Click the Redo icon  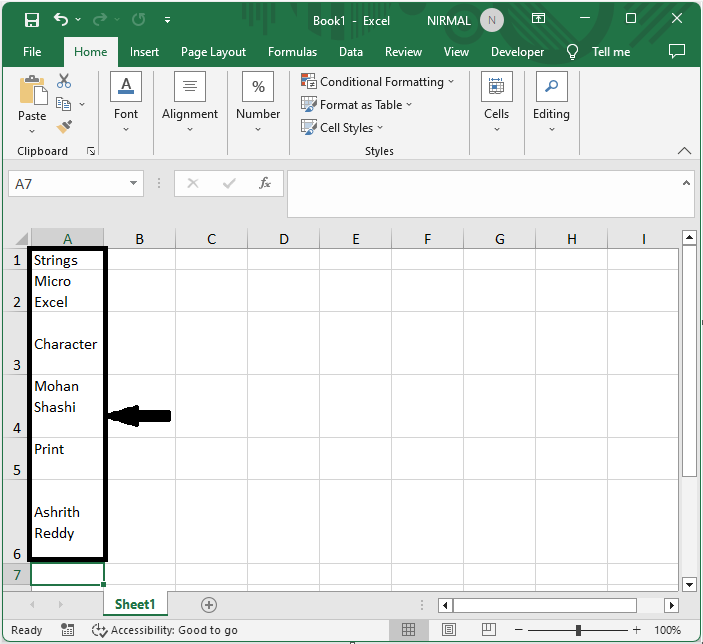pyautogui.click(x=100, y=19)
